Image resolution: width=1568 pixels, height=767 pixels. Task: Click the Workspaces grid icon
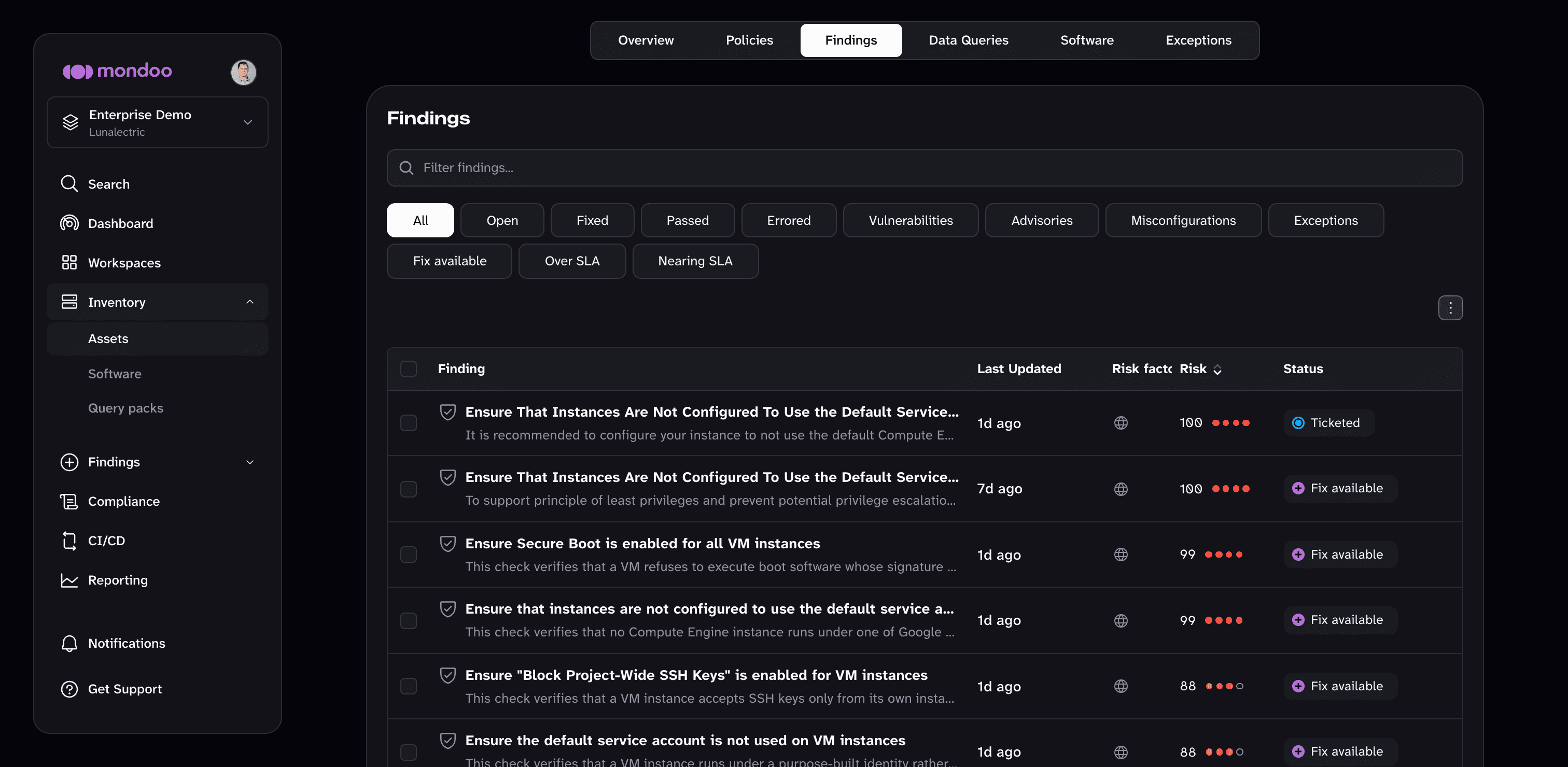coord(69,262)
